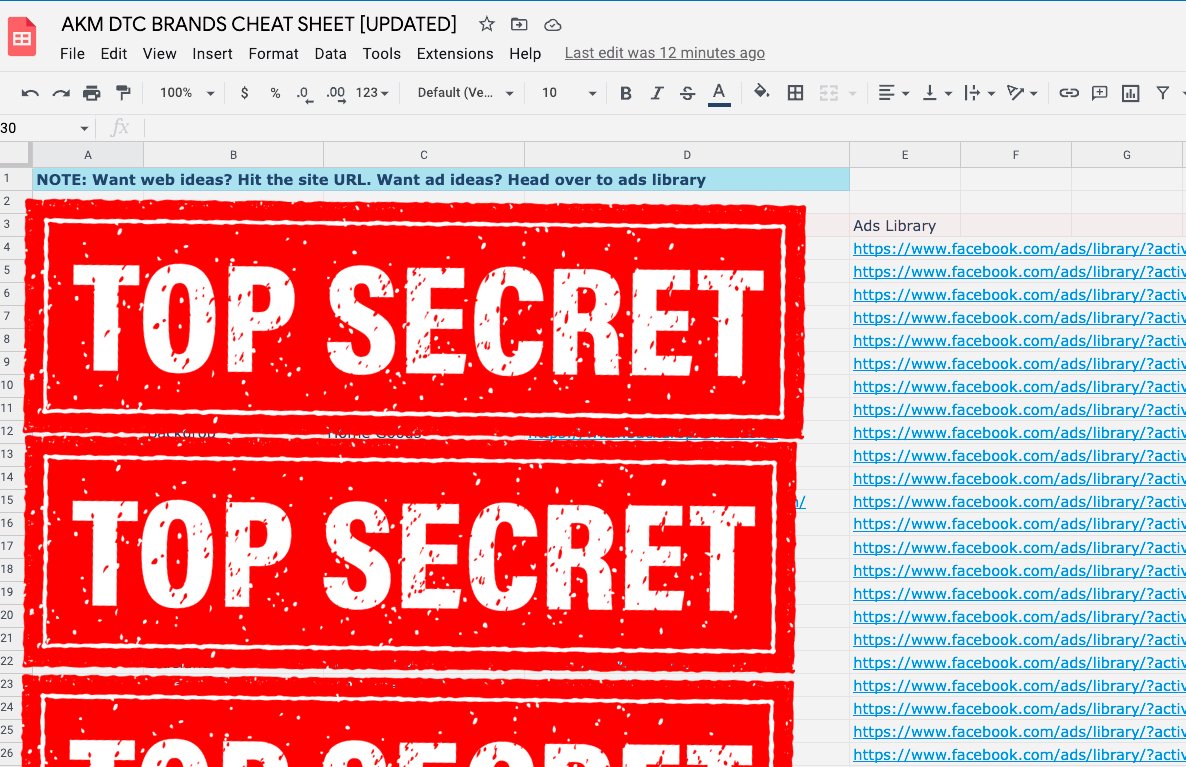Click the Redo icon
The image size is (1186, 767).
61,93
